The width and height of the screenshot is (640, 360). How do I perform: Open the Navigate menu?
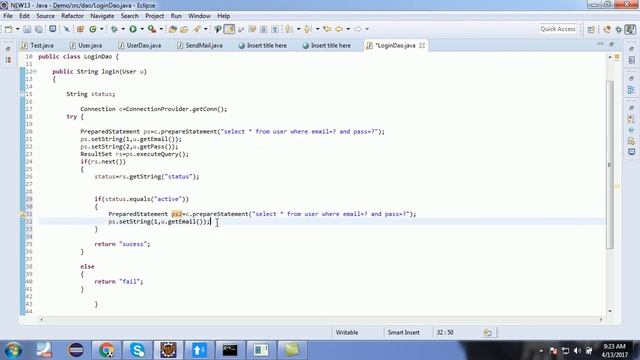coord(102,16)
